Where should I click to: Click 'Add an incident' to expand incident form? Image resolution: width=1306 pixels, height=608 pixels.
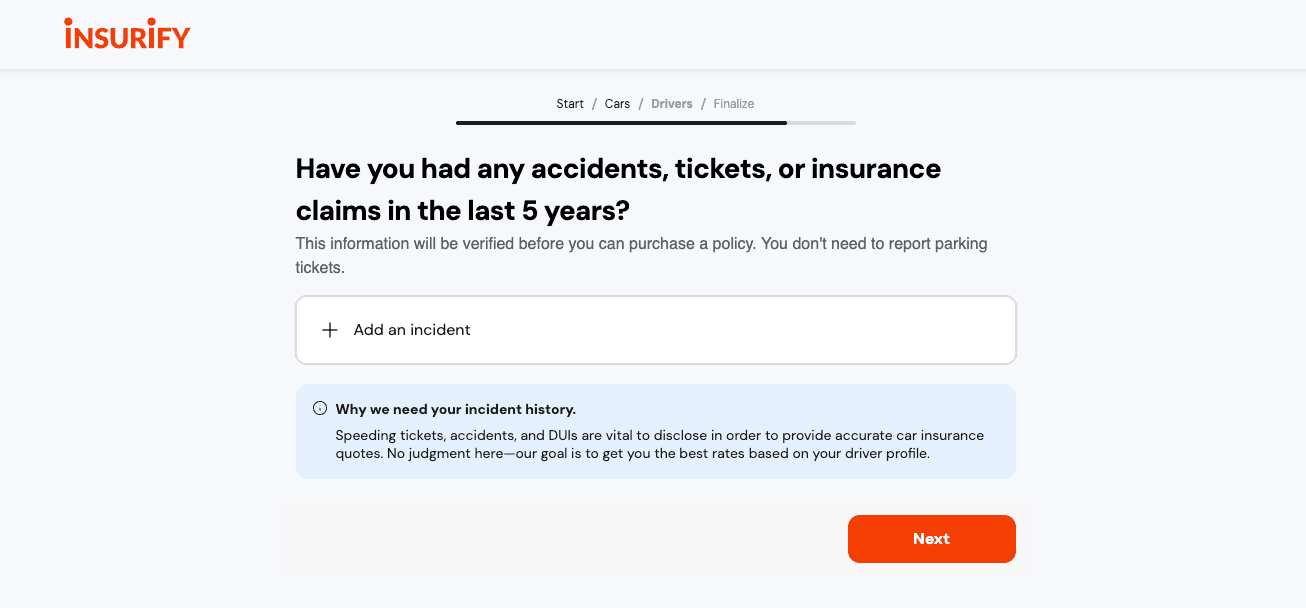[412, 329]
